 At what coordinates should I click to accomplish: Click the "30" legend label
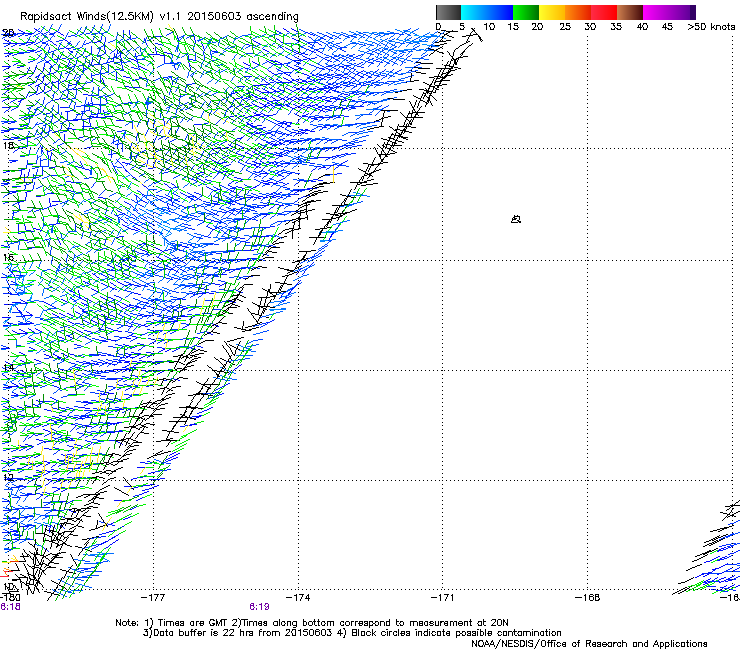(590, 27)
